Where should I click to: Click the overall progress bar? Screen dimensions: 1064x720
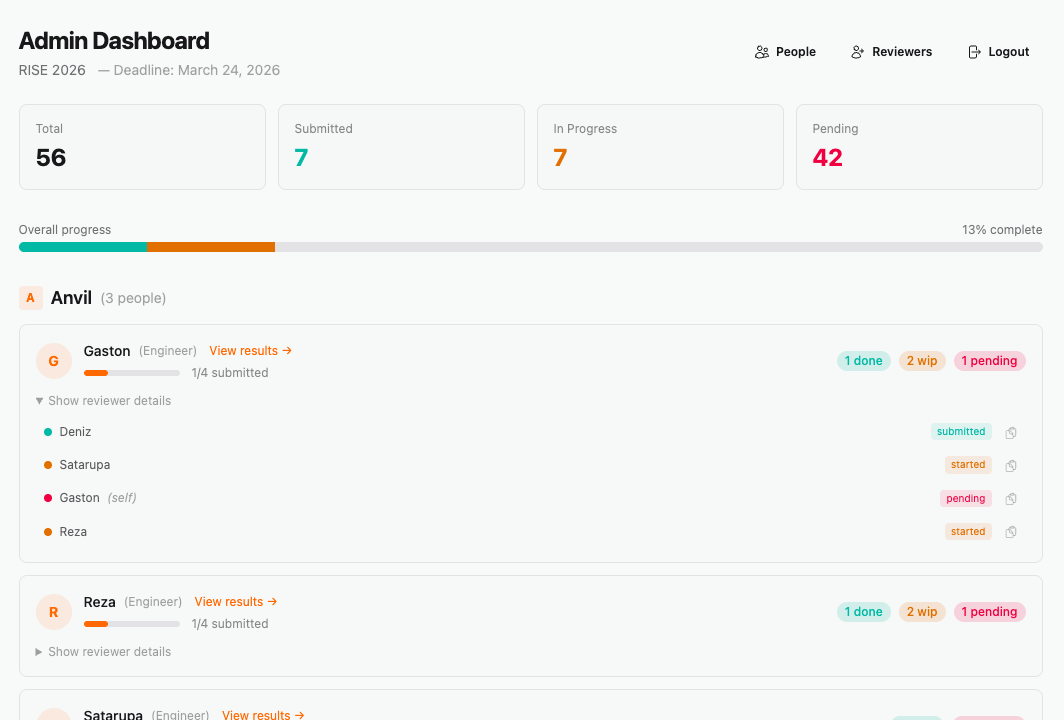coord(531,247)
